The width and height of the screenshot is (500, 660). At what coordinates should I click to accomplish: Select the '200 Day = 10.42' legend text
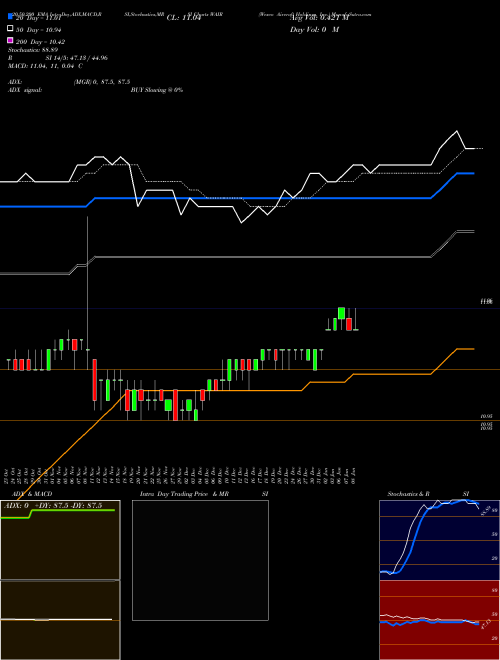40,42
